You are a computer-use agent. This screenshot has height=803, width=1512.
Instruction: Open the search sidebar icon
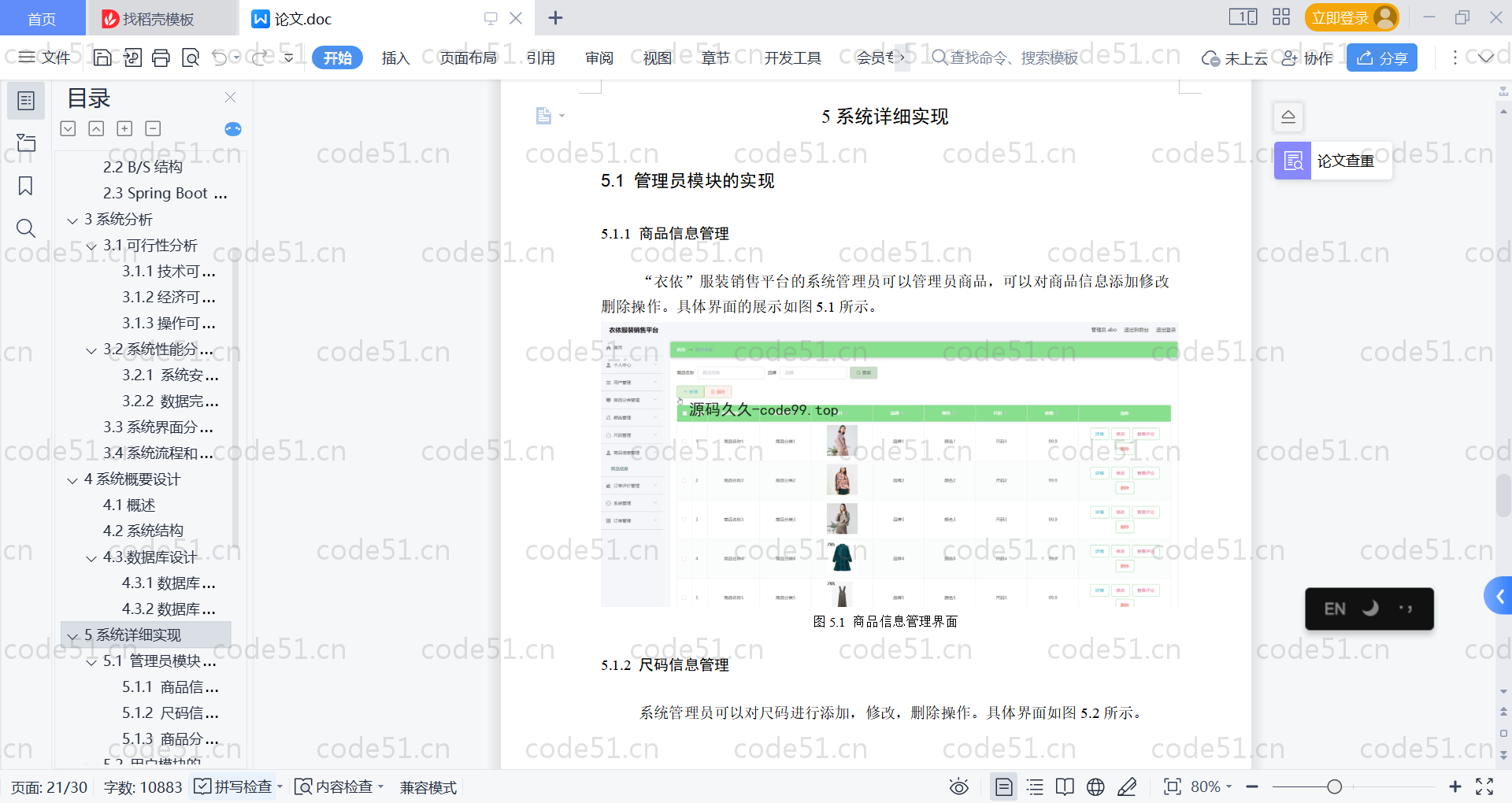pyautogui.click(x=26, y=228)
